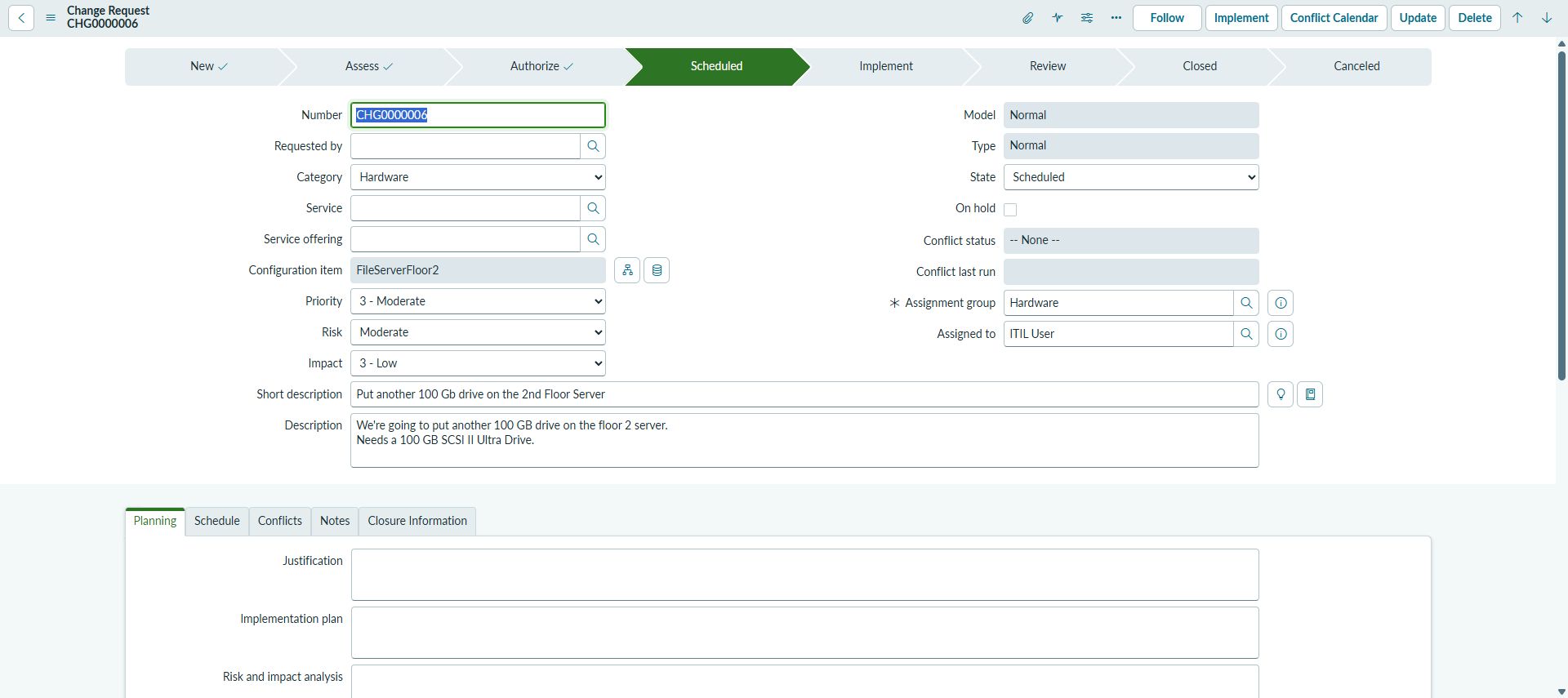Open the form context menu hamburger icon

pos(51,18)
